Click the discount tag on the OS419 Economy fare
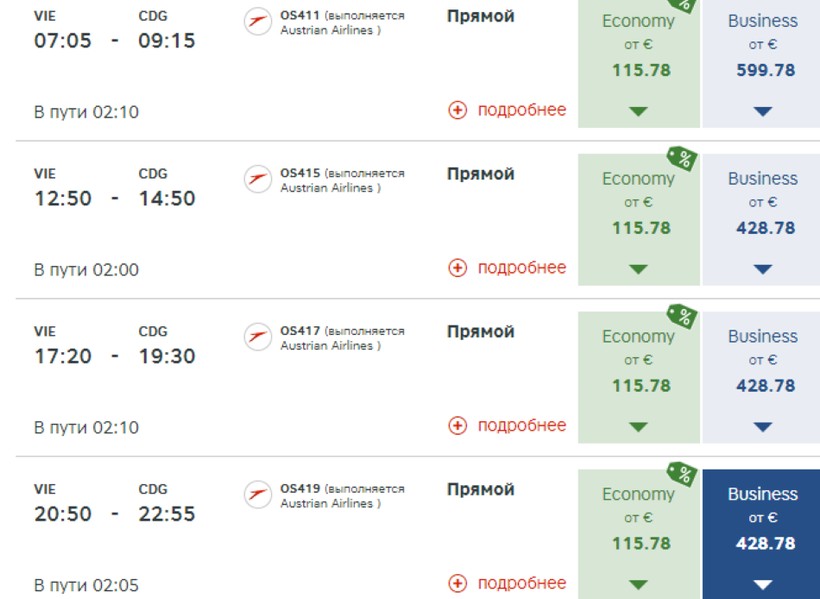This screenshot has width=820, height=599. click(x=682, y=474)
